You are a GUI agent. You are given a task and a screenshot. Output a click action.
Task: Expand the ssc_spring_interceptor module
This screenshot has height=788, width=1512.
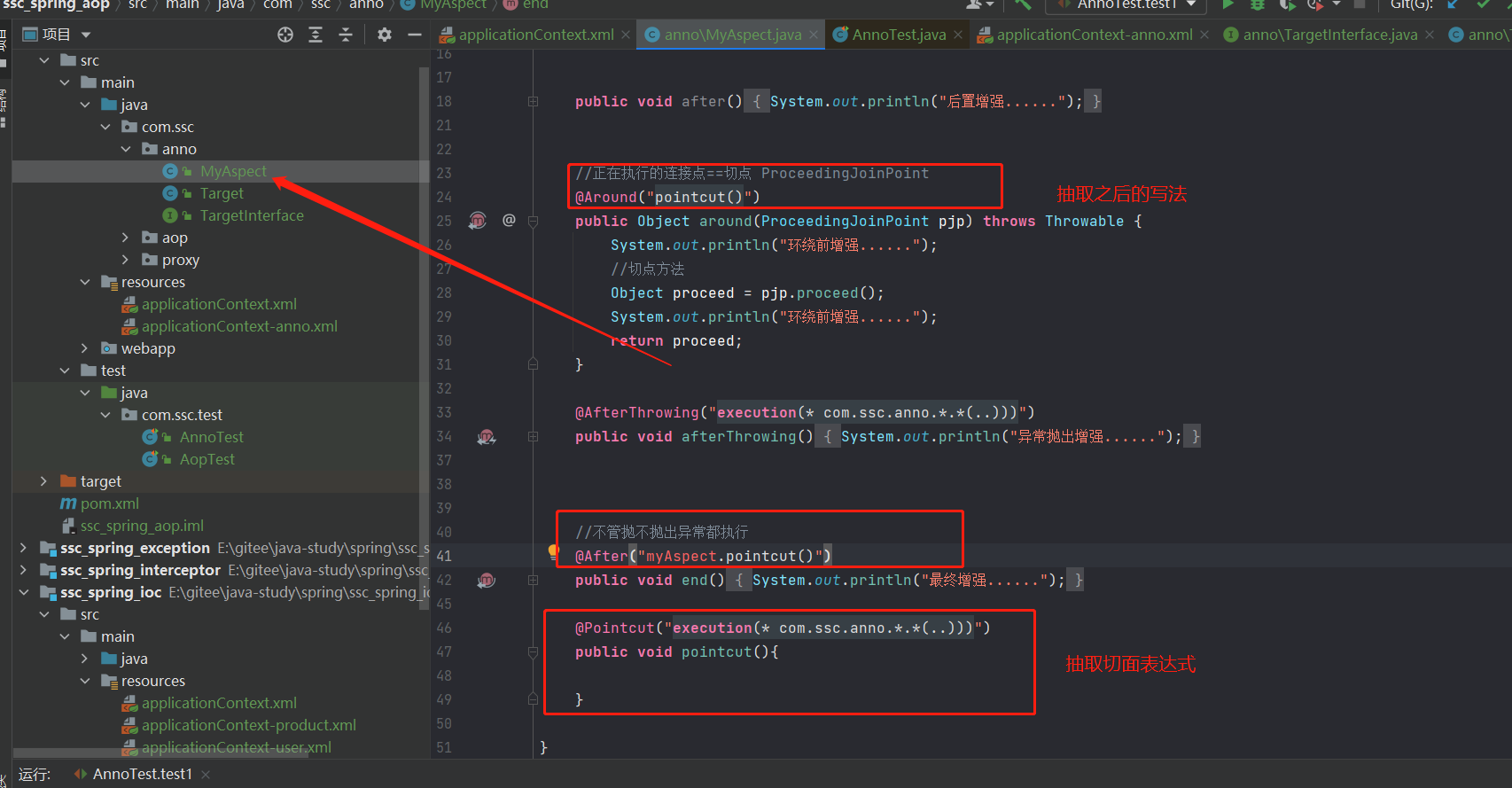coord(24,570)
